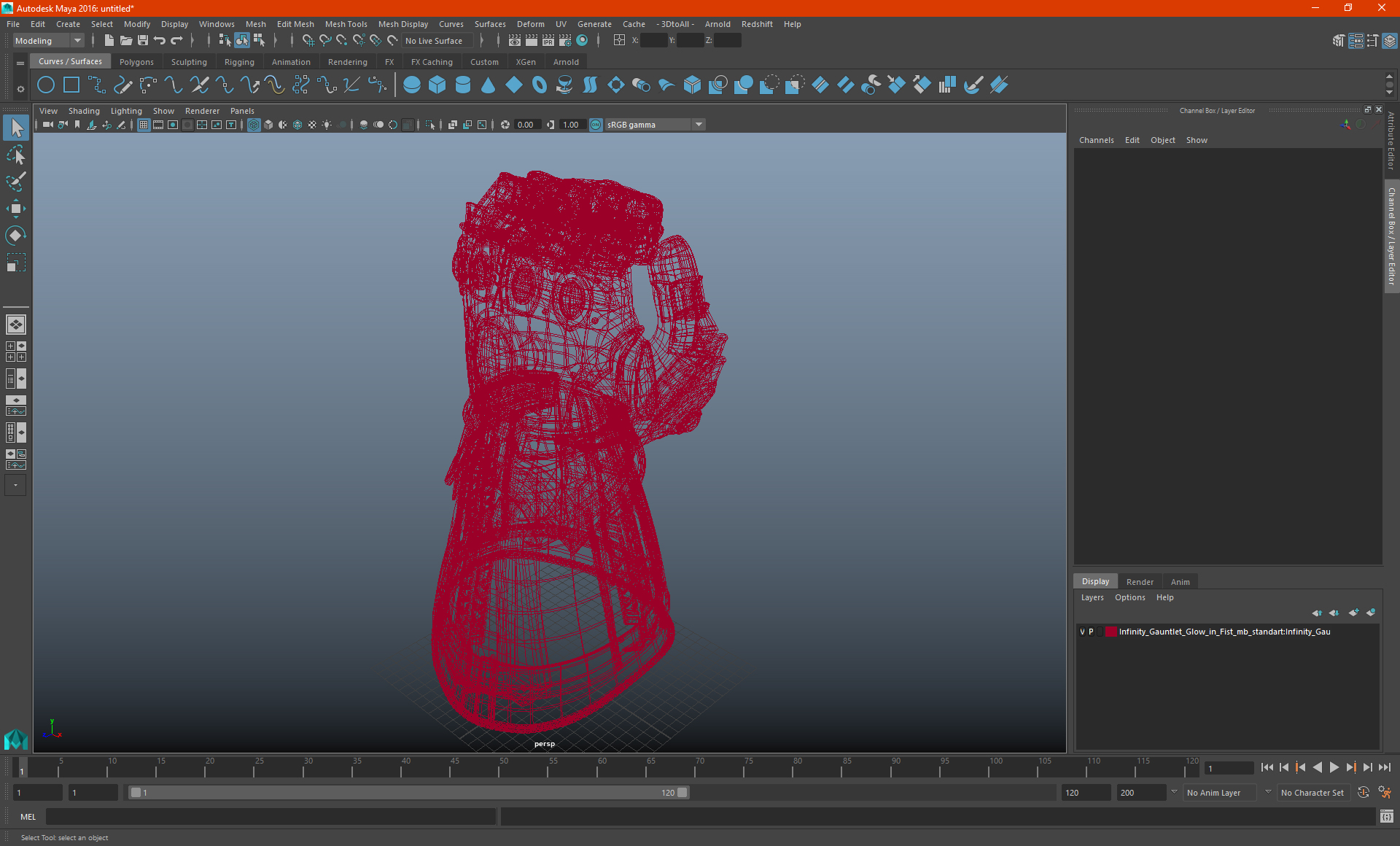This screenshot has height=846, width=1400.
Task: Open the vertical Attribute Editor tab
Action: 1391,141
